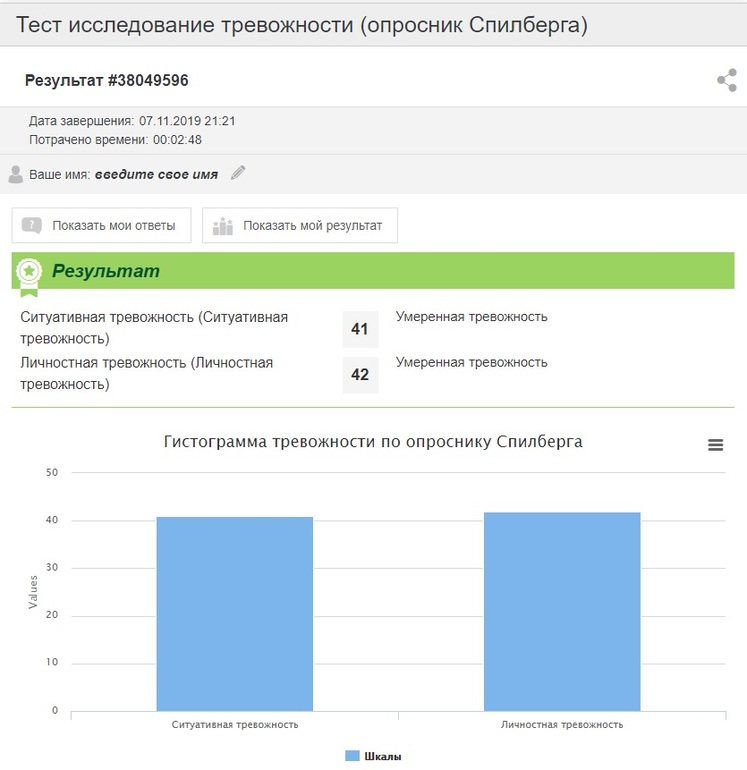Click the blue Шкалы legend swatch
The width and height of the screenshot is (747, 770).
pos(352,756)
